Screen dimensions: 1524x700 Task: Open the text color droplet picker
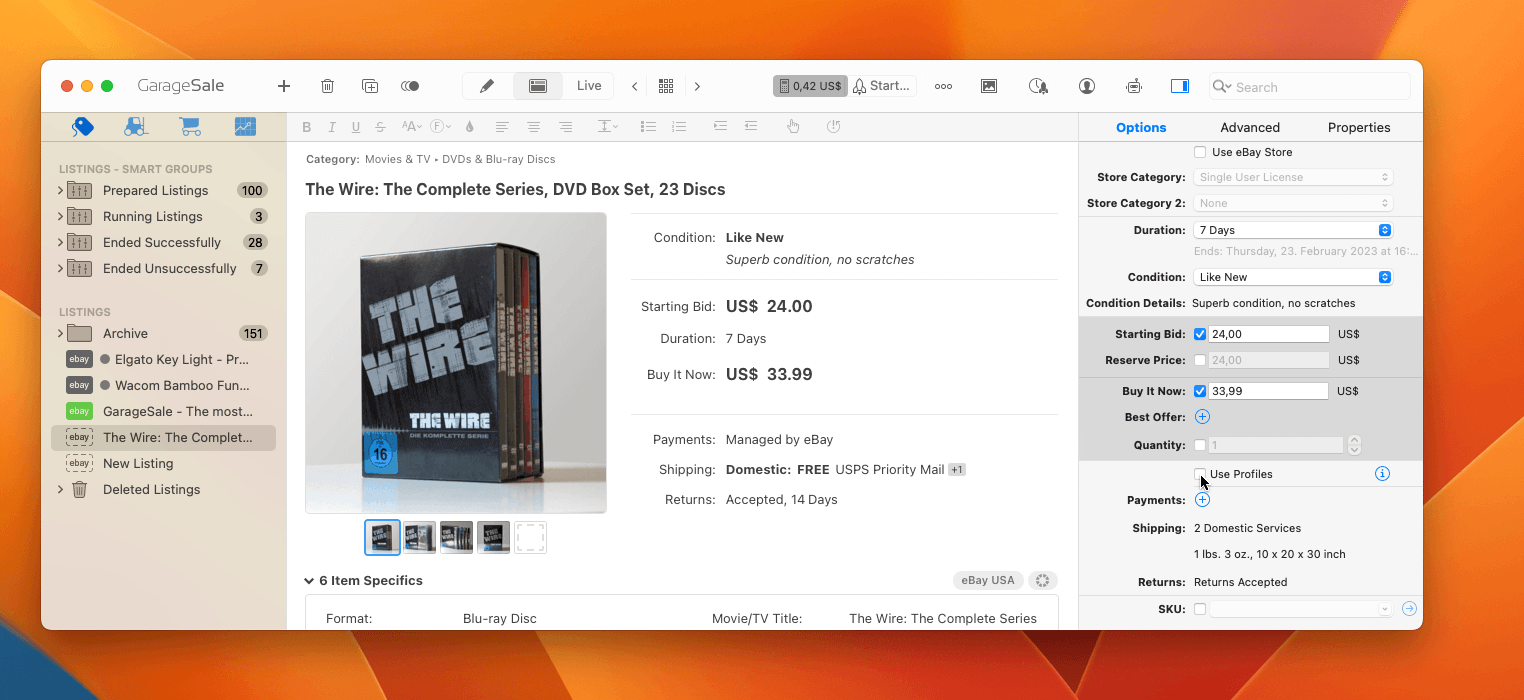470,127
